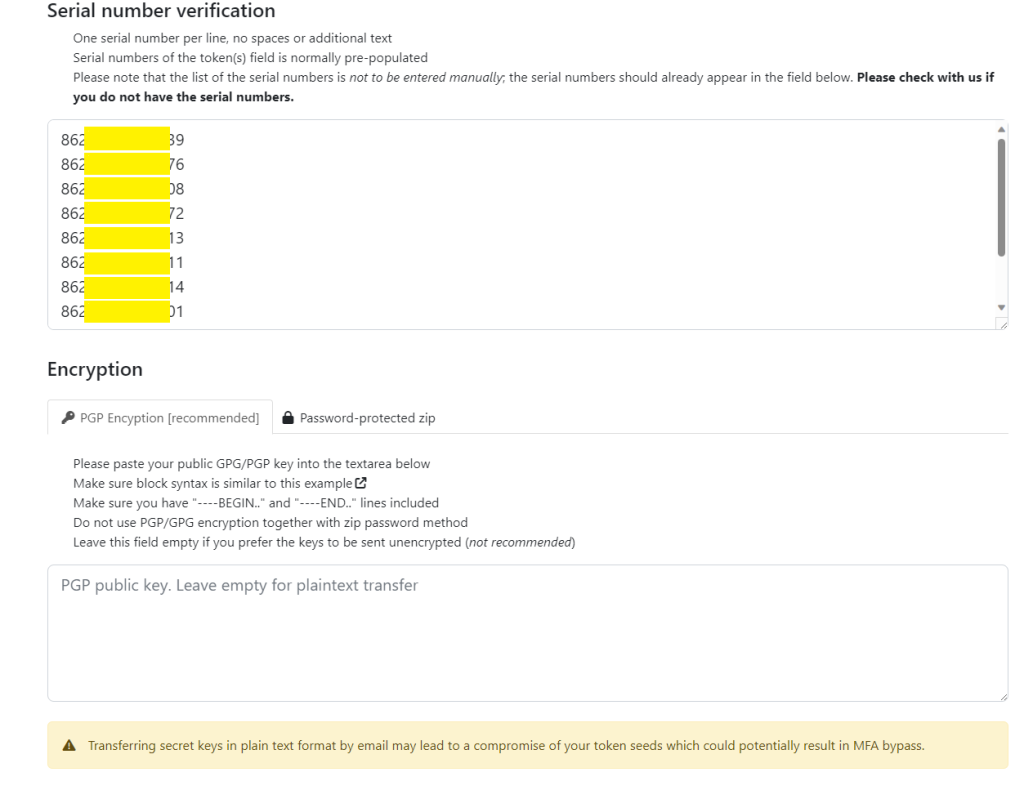This screenshot has height=790, width=1024.
Task: Click the serial list scroll down arrow
Action: click(1002, 307)
